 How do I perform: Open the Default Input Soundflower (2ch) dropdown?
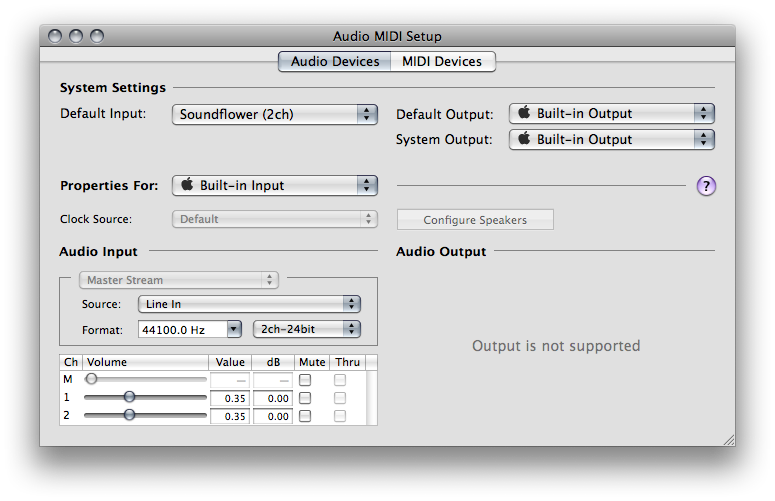(x=275, y=114)
